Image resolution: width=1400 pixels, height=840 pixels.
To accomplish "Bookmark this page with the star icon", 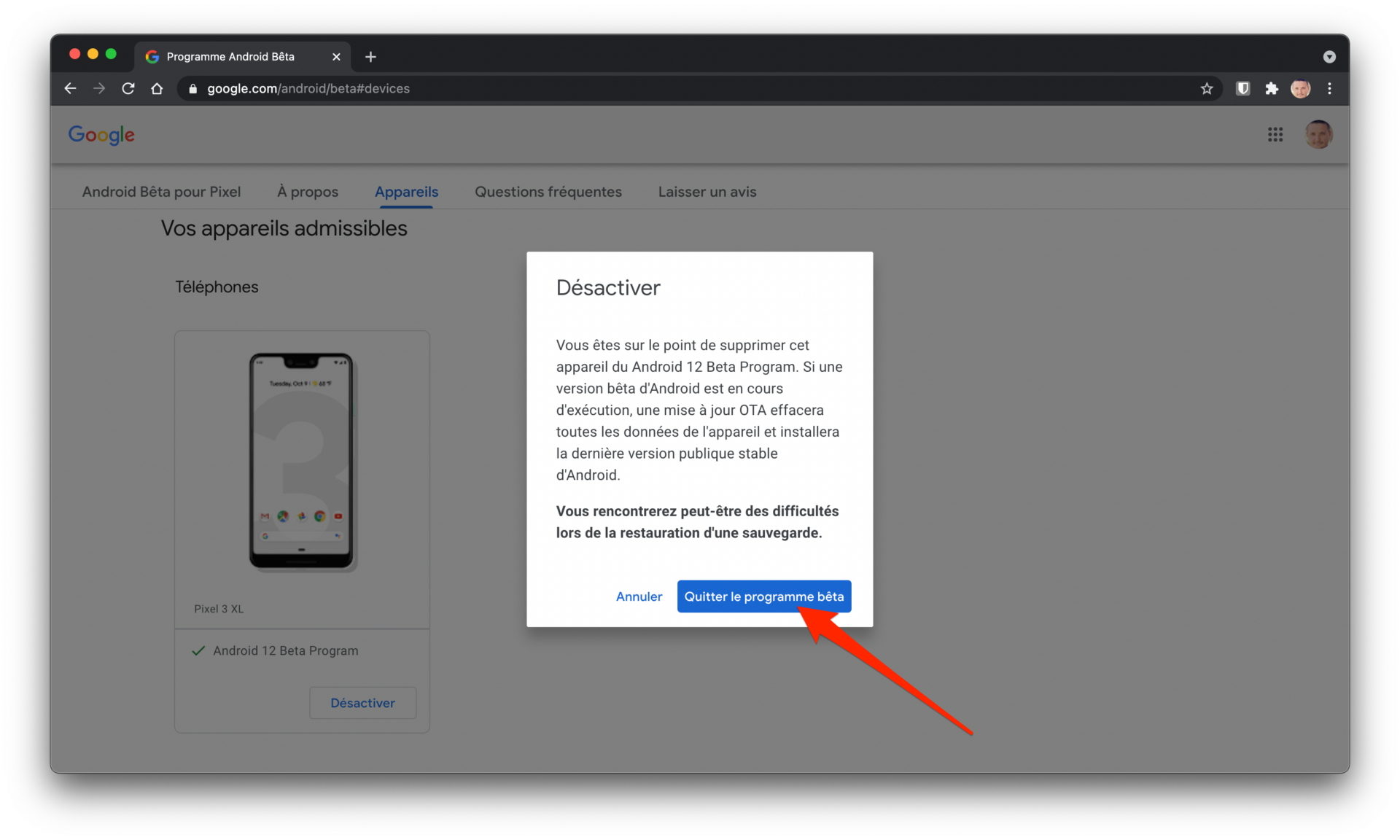I will coord(1207,88).
